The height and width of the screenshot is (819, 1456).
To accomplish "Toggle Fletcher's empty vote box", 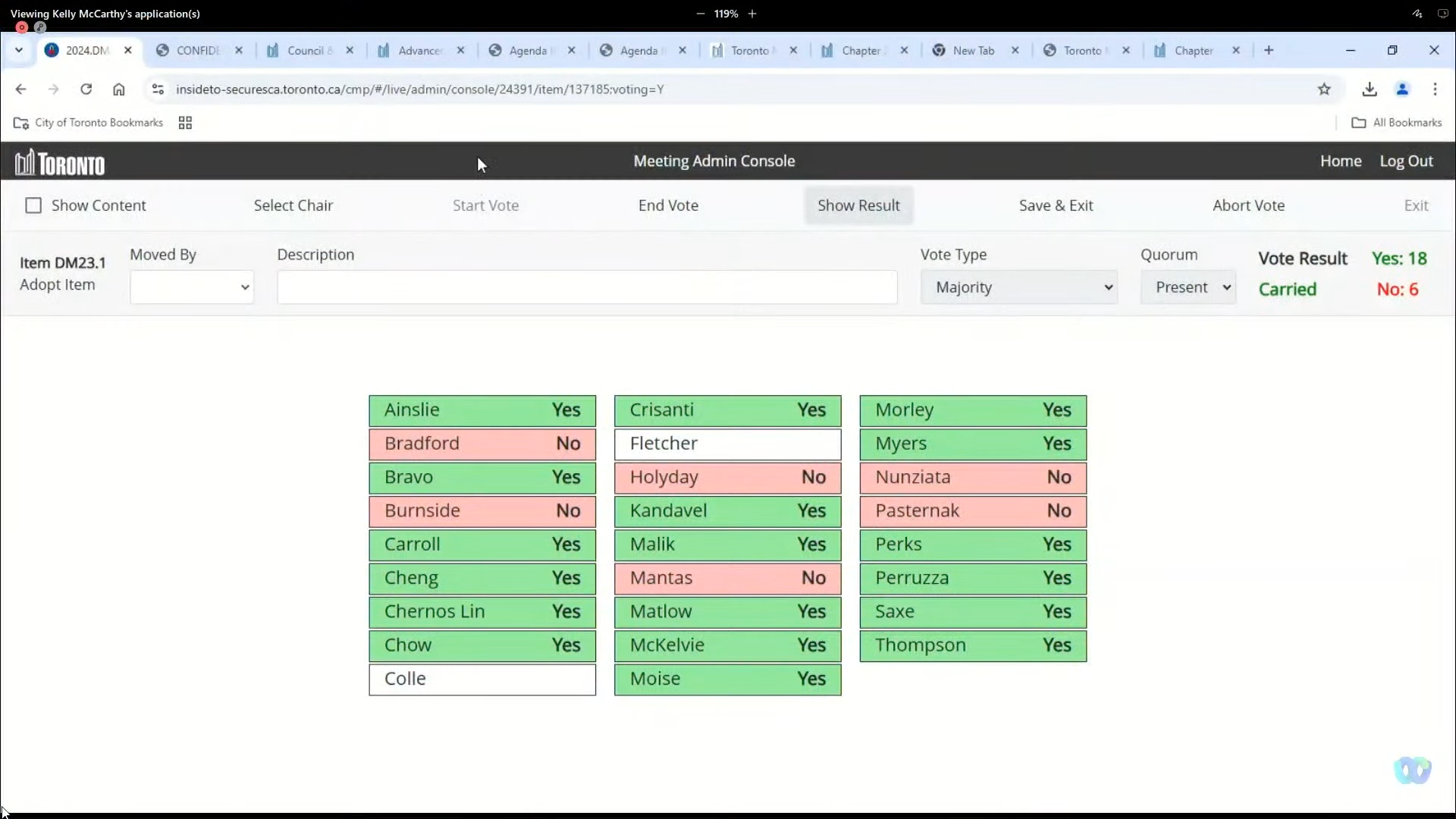I will [x=728, y=444].
